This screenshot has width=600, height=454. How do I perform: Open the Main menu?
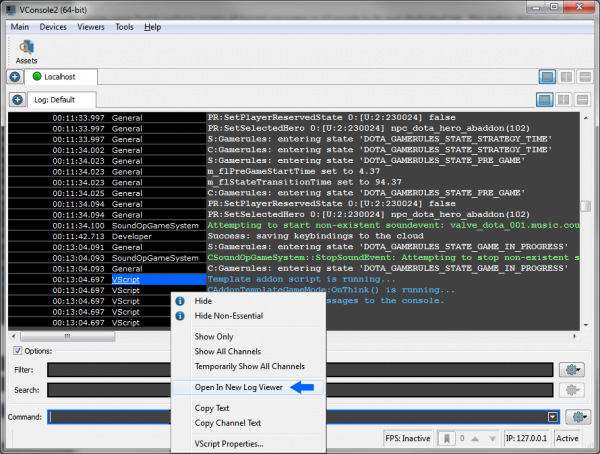20,27
